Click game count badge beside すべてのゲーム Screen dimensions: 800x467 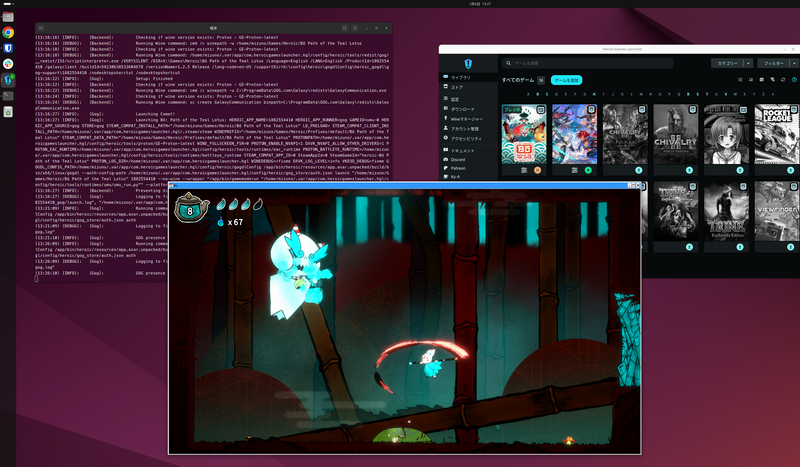click(541, 80)
